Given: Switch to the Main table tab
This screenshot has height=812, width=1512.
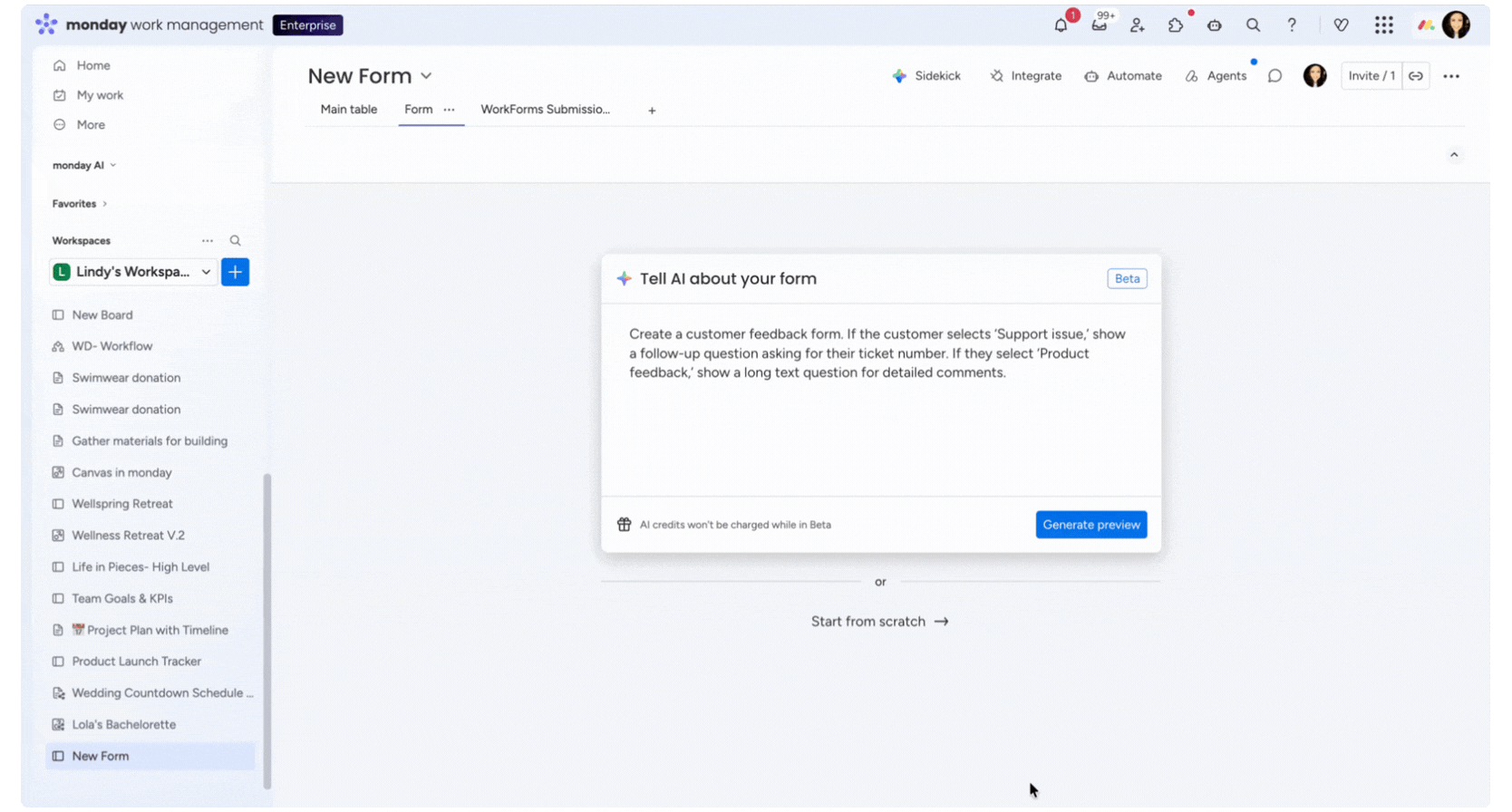Looking at the screenshot, I should point(349,110).
